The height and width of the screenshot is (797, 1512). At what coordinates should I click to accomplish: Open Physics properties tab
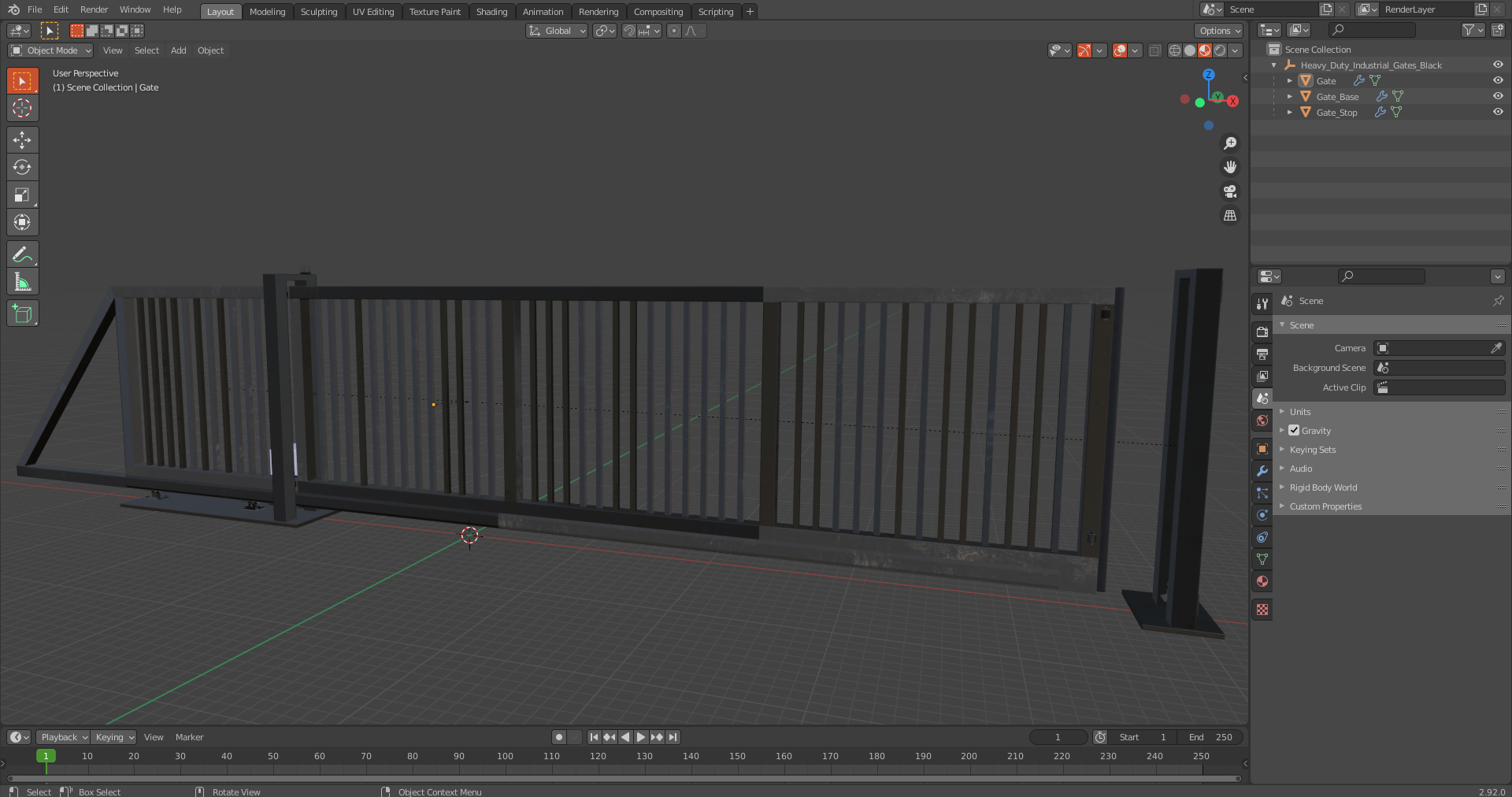(x=1262, y=515)
